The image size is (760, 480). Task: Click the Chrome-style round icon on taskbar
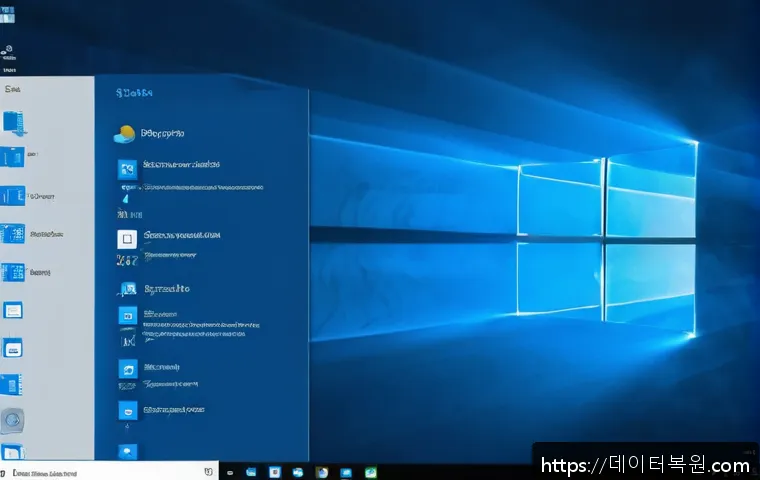[x=321, y=471]
